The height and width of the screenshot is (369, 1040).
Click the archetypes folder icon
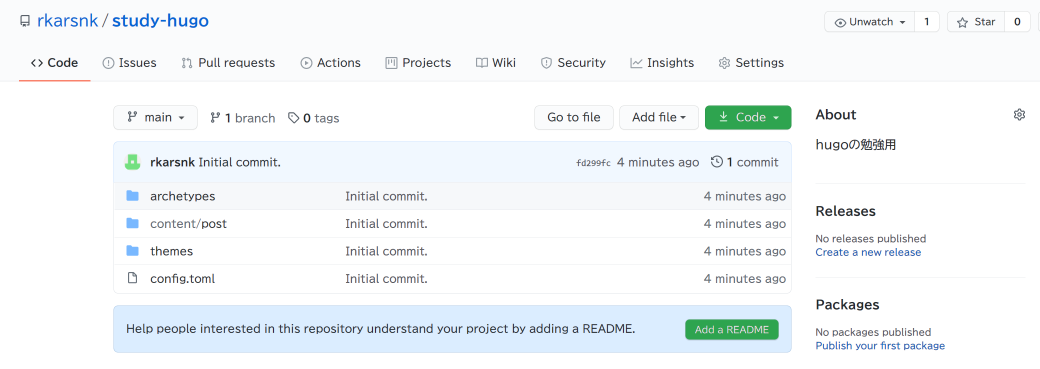[x=133, y=196]
